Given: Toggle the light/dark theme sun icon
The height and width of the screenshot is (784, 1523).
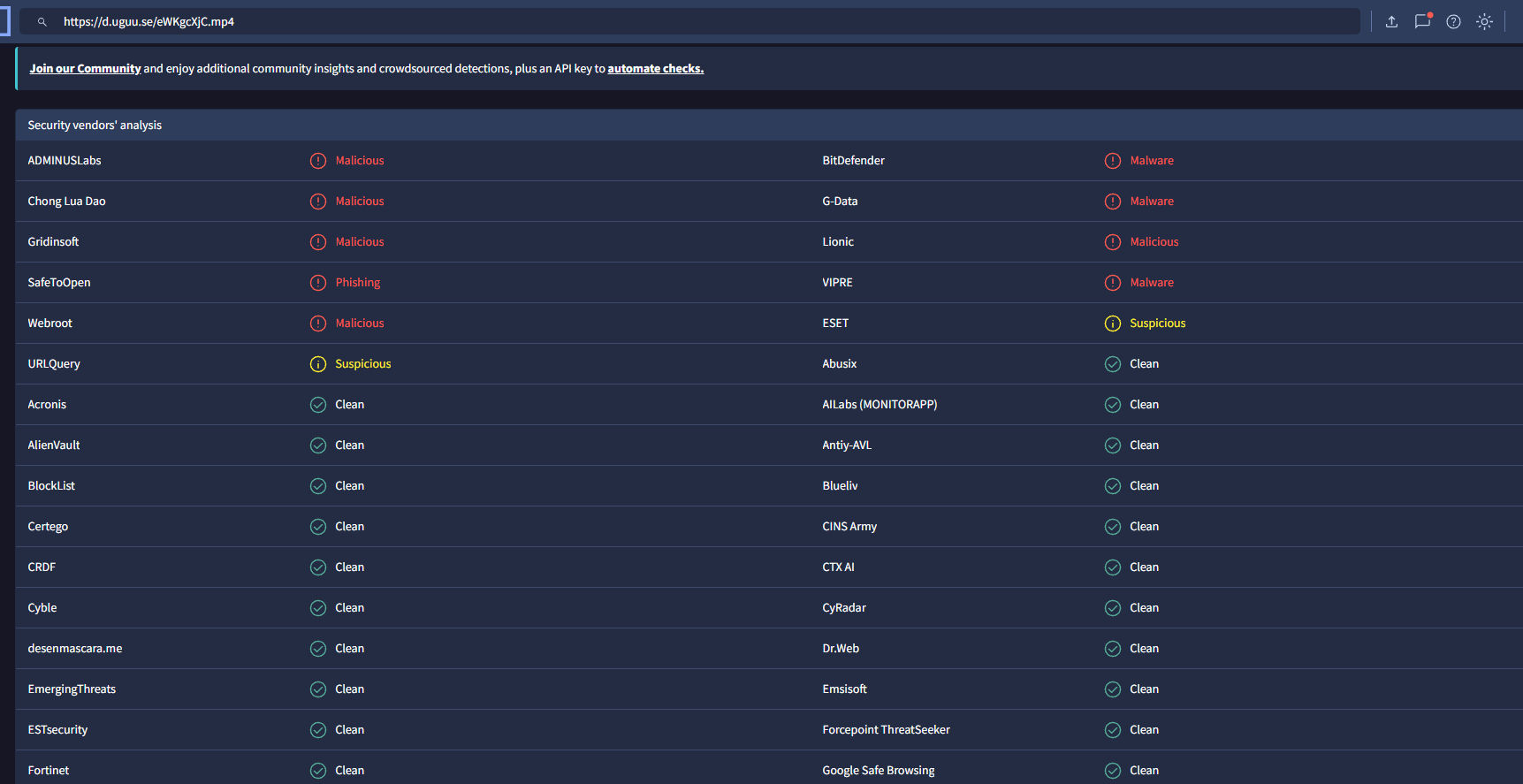Looking at the screenshot, I should click(1484, 22).
